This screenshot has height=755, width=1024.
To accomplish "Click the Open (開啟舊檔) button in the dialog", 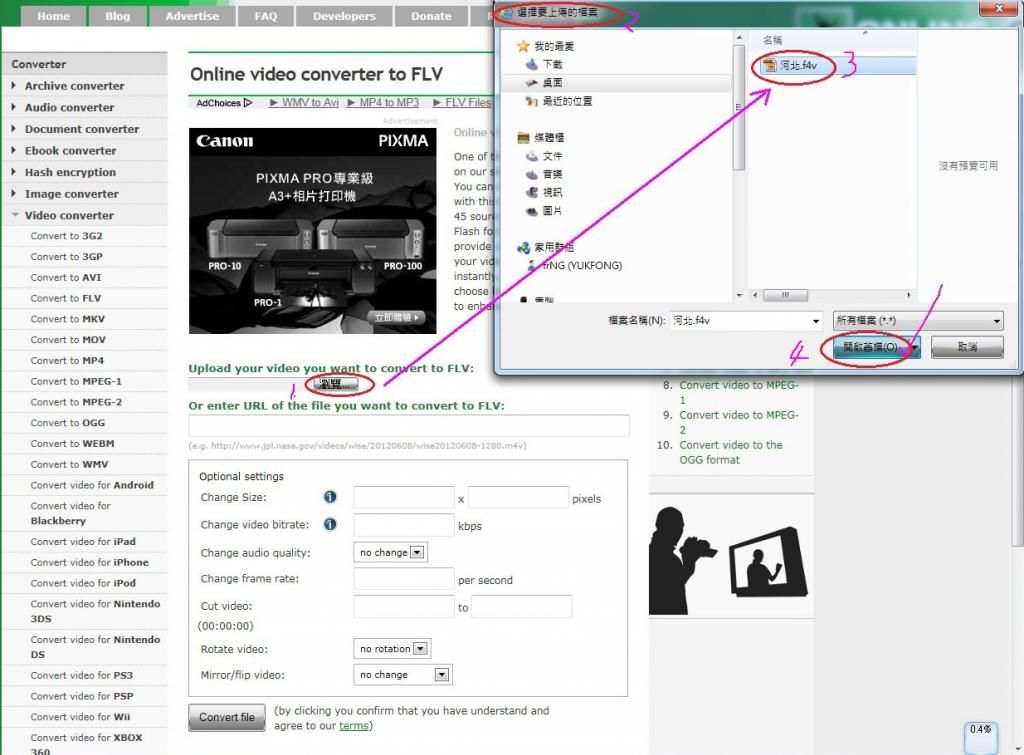I will tap(871, 347).
